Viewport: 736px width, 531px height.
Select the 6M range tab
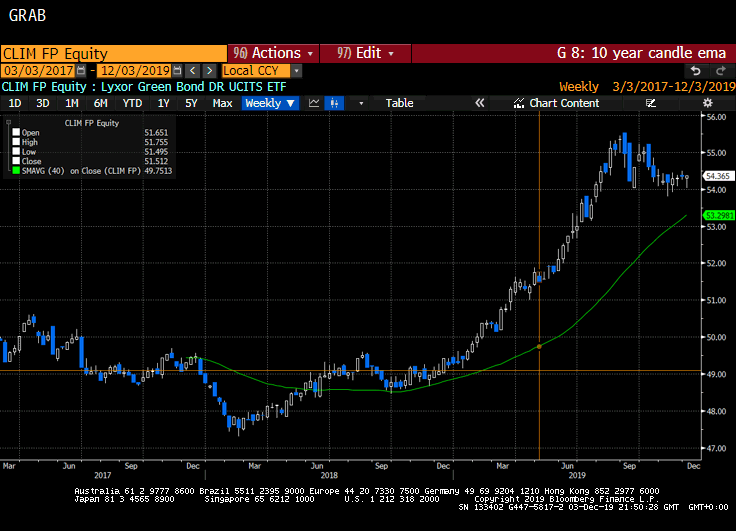[100, 103]
